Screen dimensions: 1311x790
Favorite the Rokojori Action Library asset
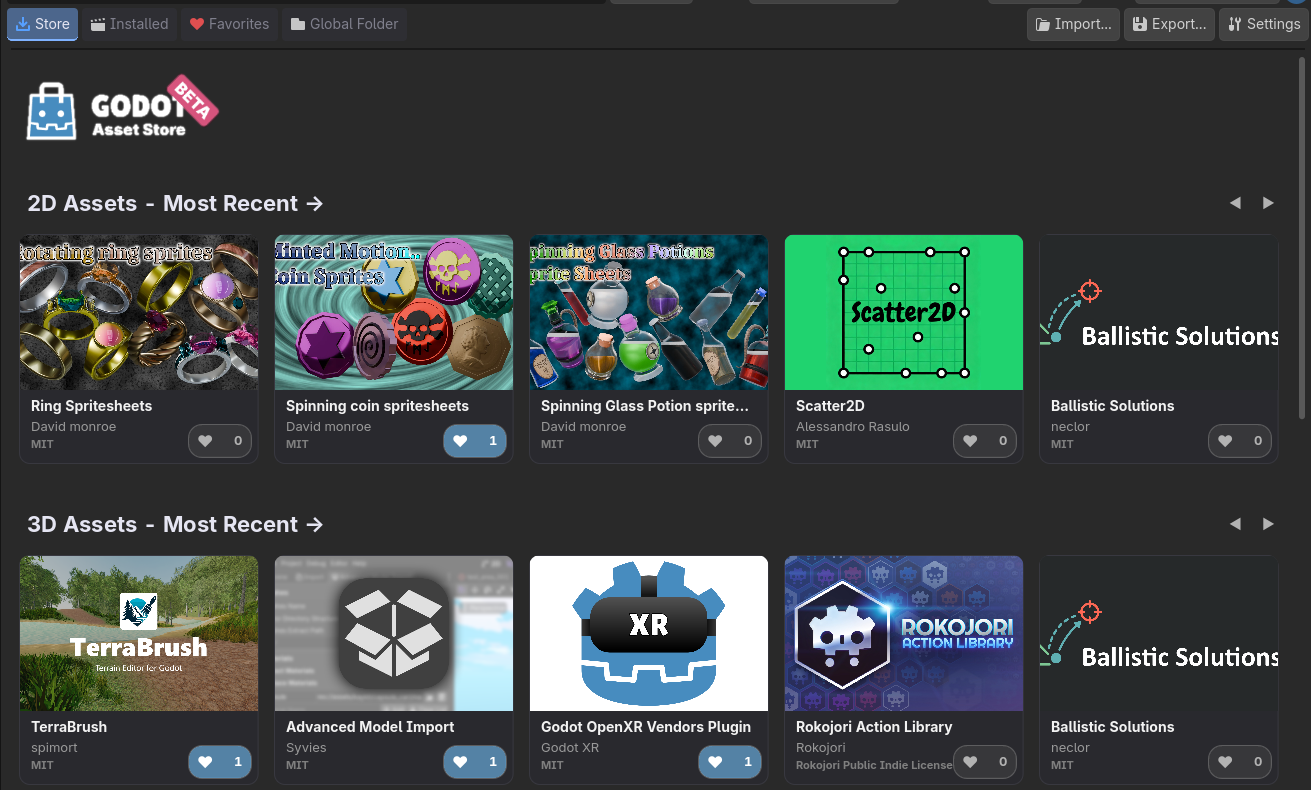(985, 762)
